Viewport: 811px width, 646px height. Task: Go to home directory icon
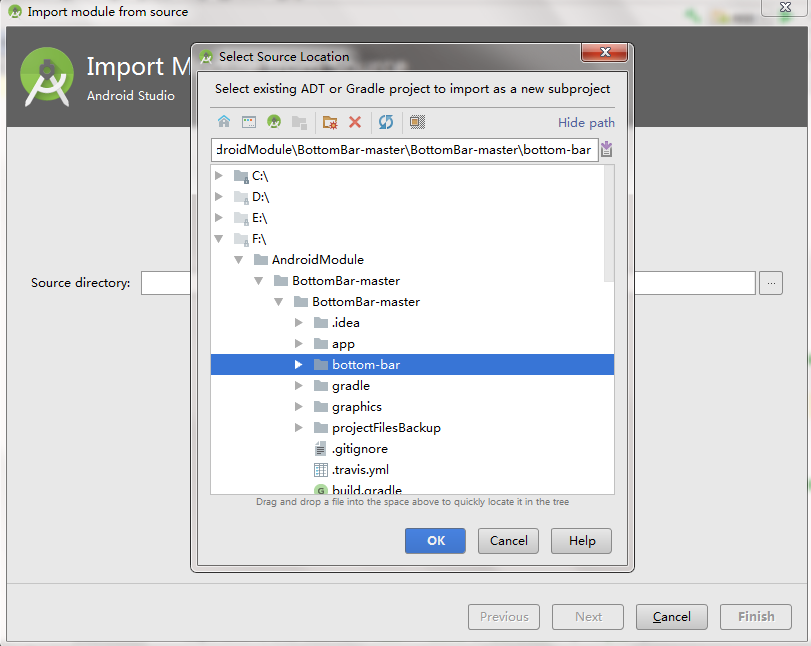click(224, 122)
